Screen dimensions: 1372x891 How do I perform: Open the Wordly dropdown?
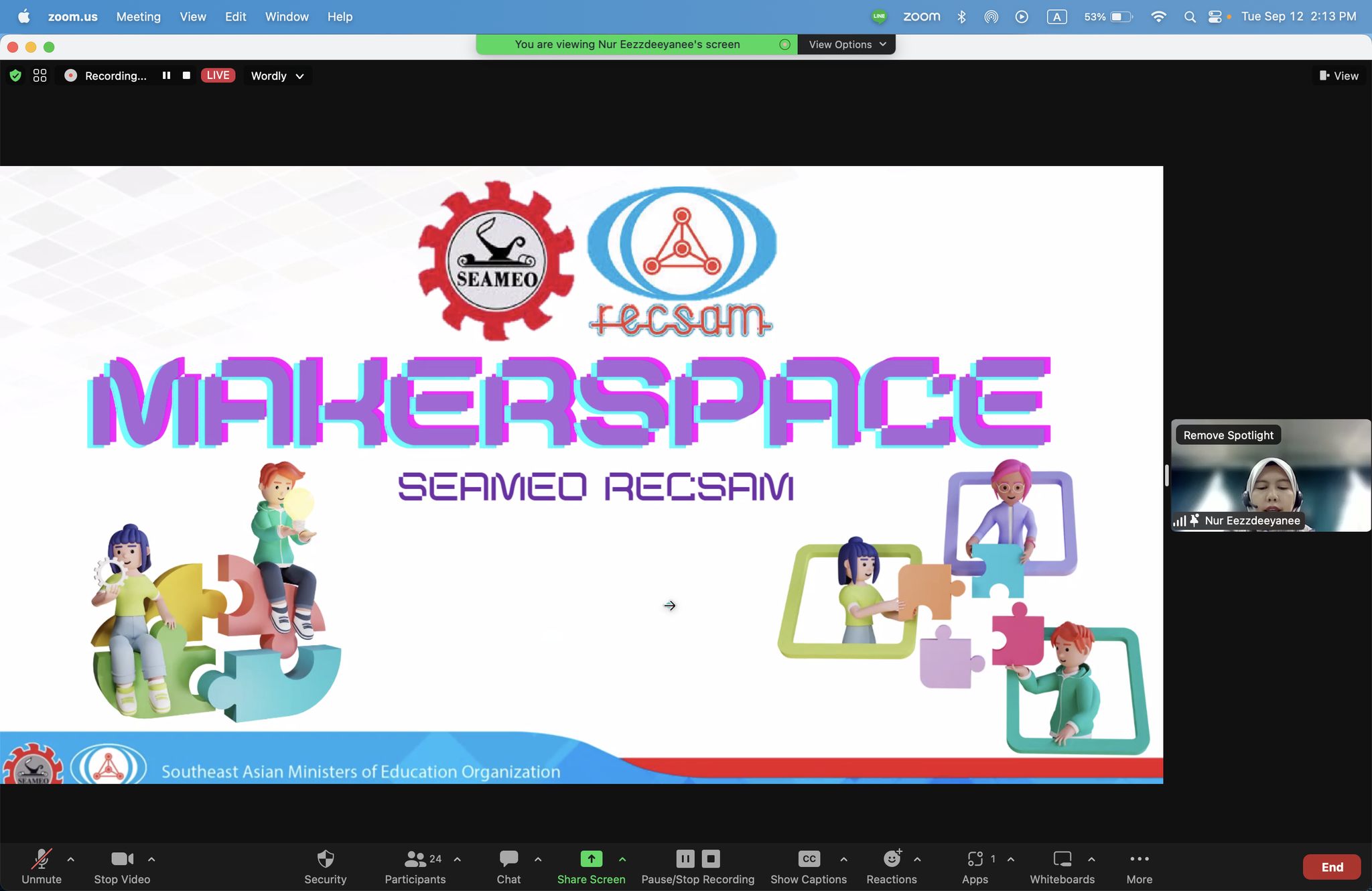pos(277,76)
